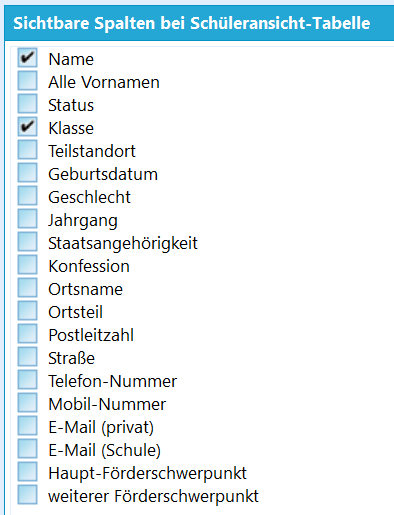Enable the Alle Vornamen column
Viewport: 394px width, 515px height.
tap(27, 81)
